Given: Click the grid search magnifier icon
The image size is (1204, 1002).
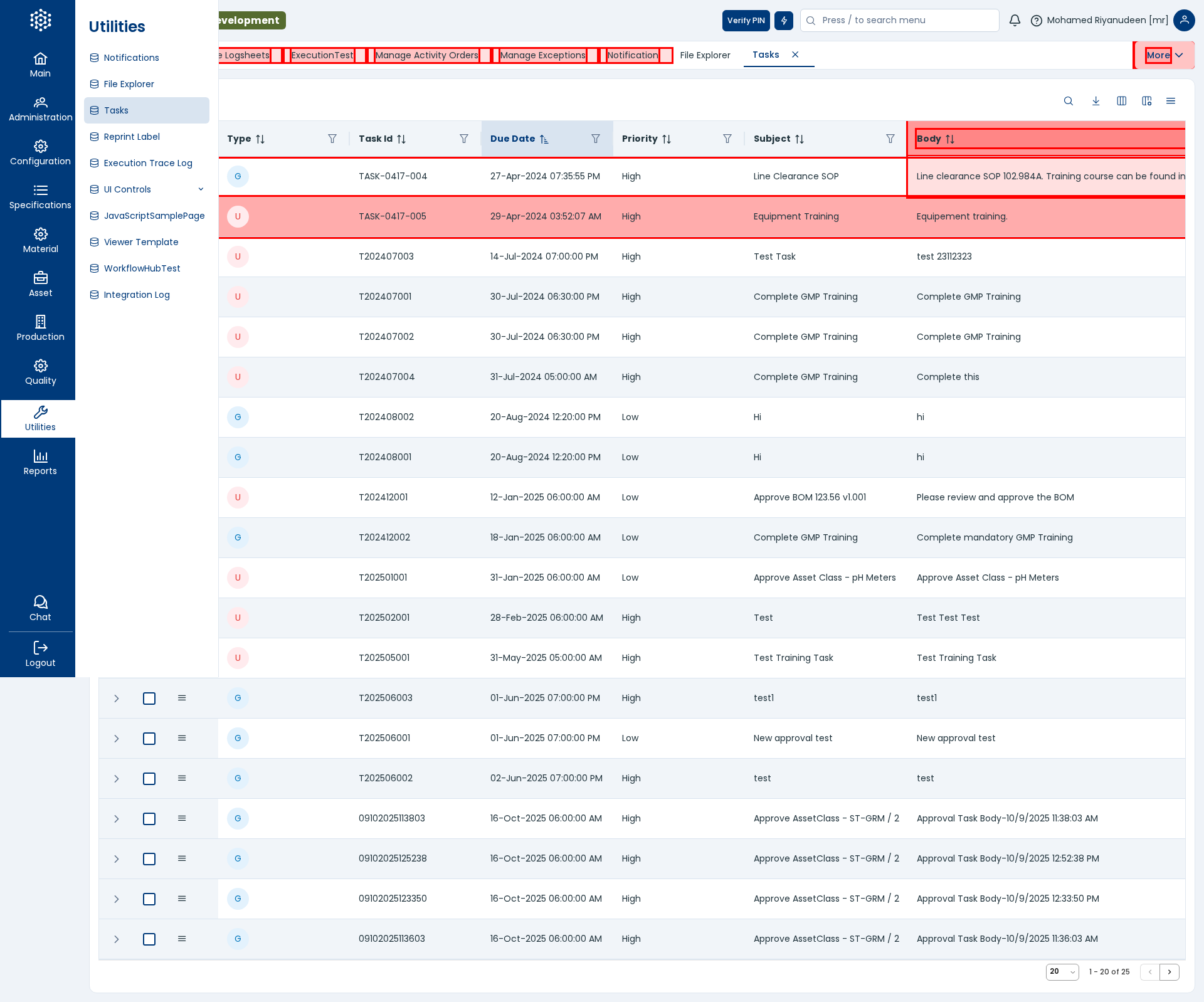Looking at the screenshot, I should point(1069,101).
